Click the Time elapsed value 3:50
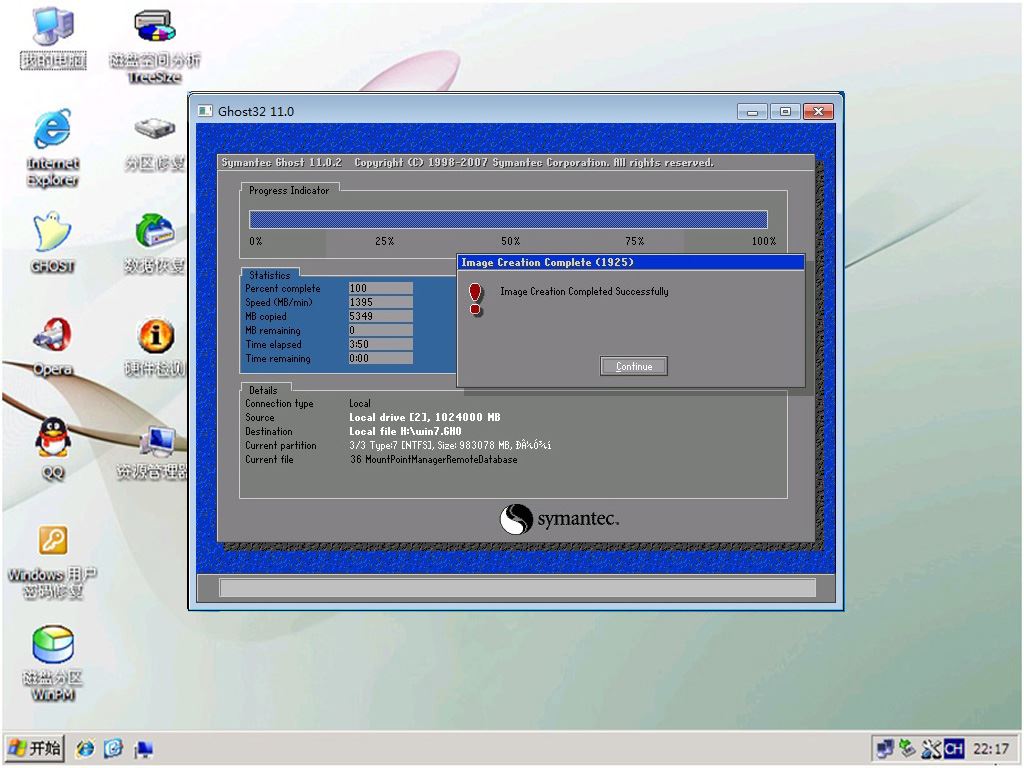1024x768 pixels. point(380,344)
